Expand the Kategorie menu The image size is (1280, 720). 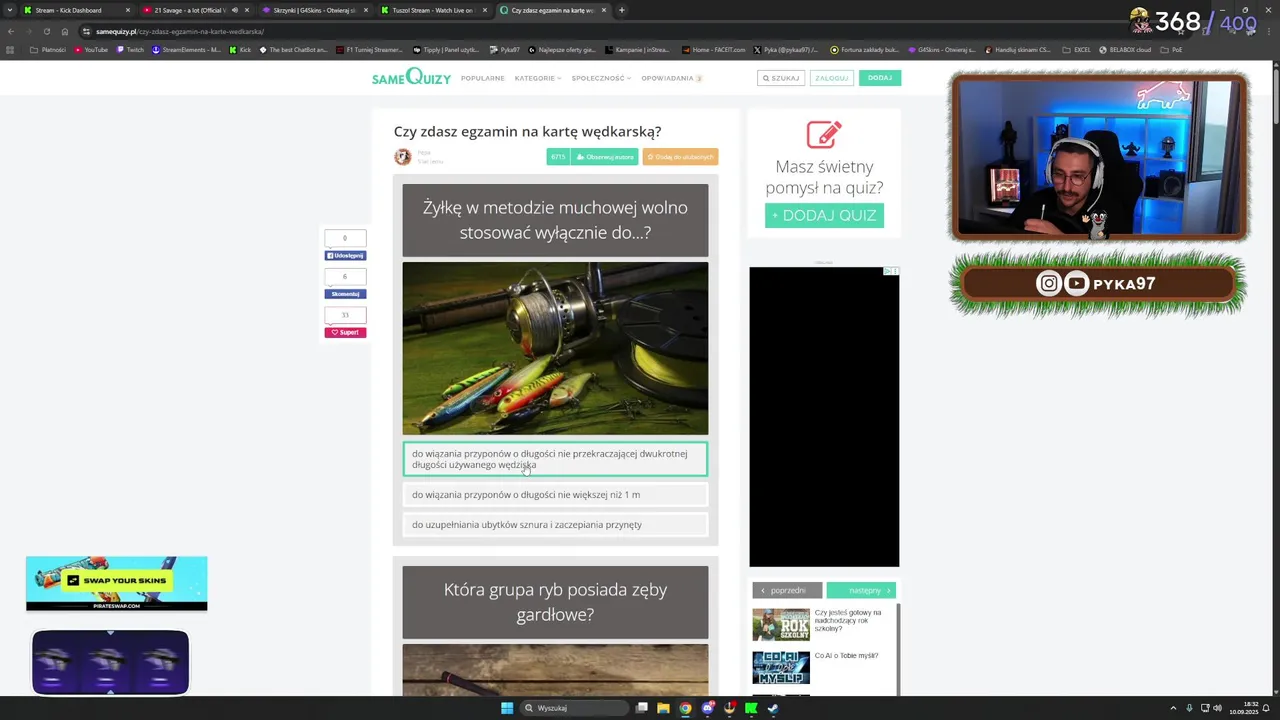pyautogui.click(x=538, y=78)
